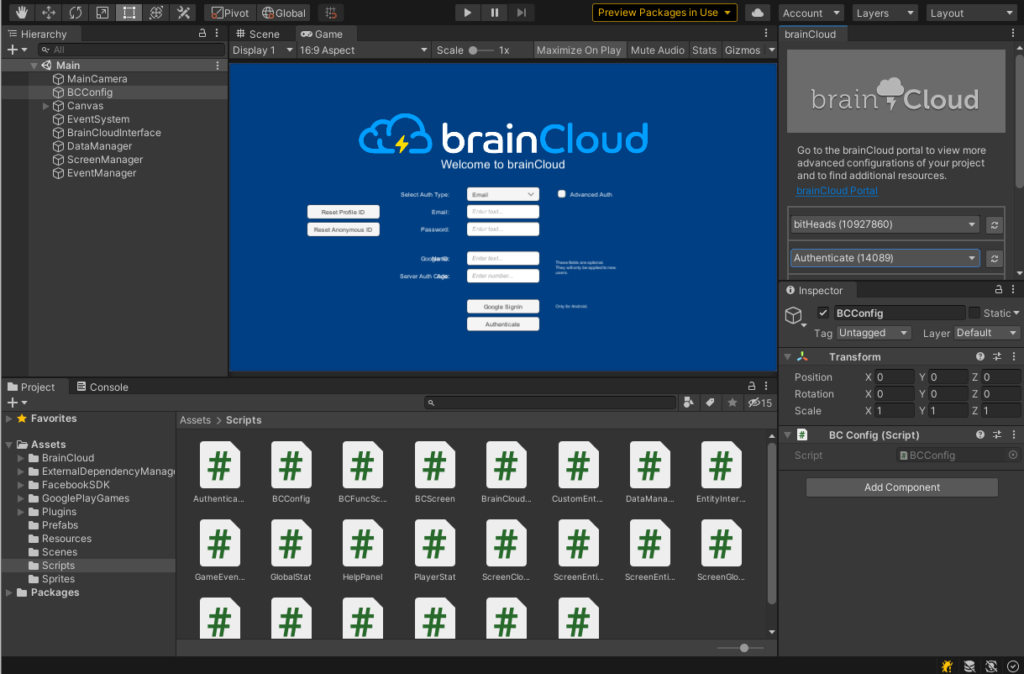Open the BCConfig script asset
1024x674 pixels.
[291, 472]
